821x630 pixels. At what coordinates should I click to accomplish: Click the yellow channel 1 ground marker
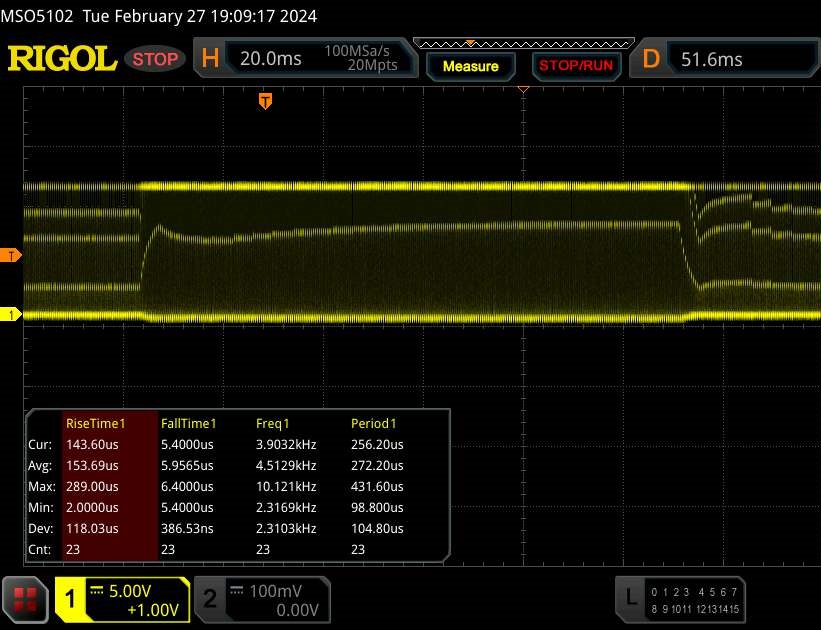pyautogui.click(x=12, y=315)
